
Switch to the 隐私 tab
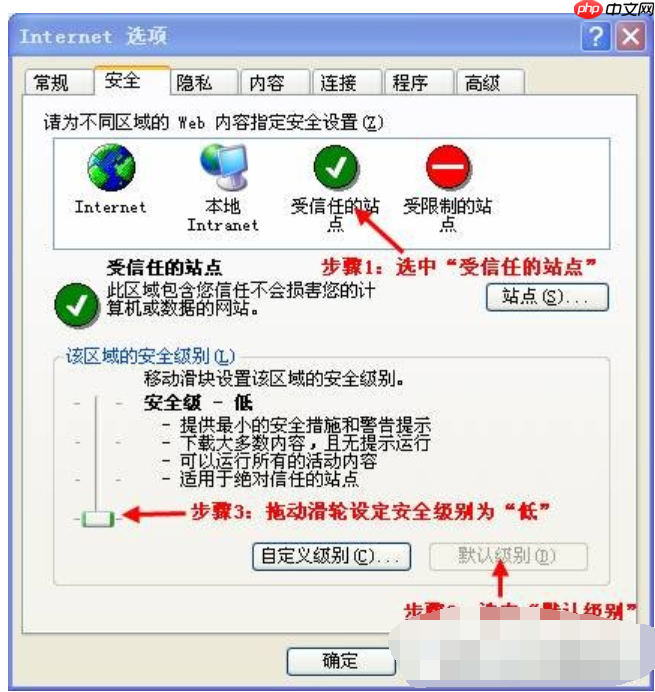pos(204,83)
